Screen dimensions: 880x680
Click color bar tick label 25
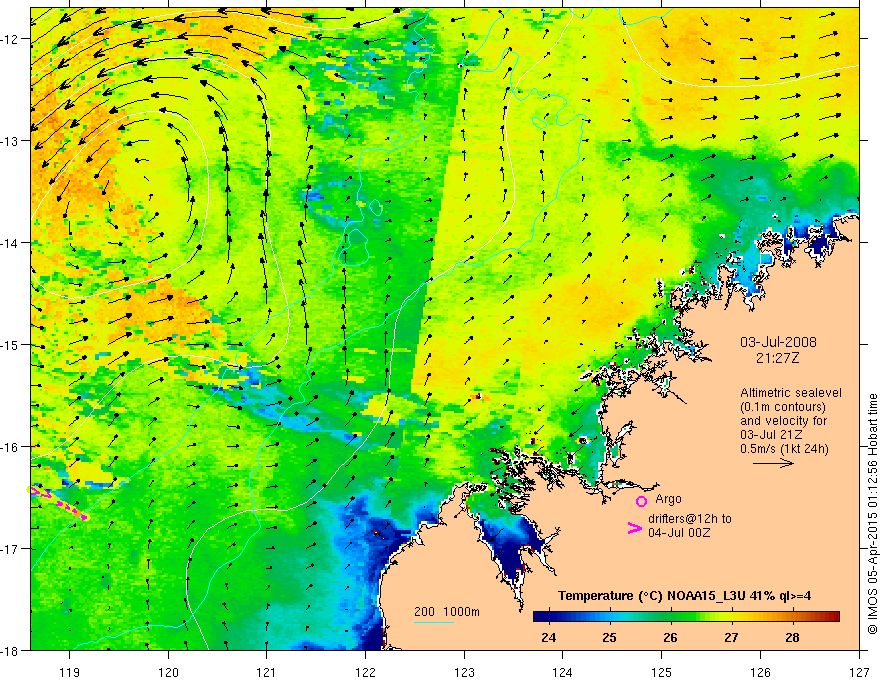609,637
